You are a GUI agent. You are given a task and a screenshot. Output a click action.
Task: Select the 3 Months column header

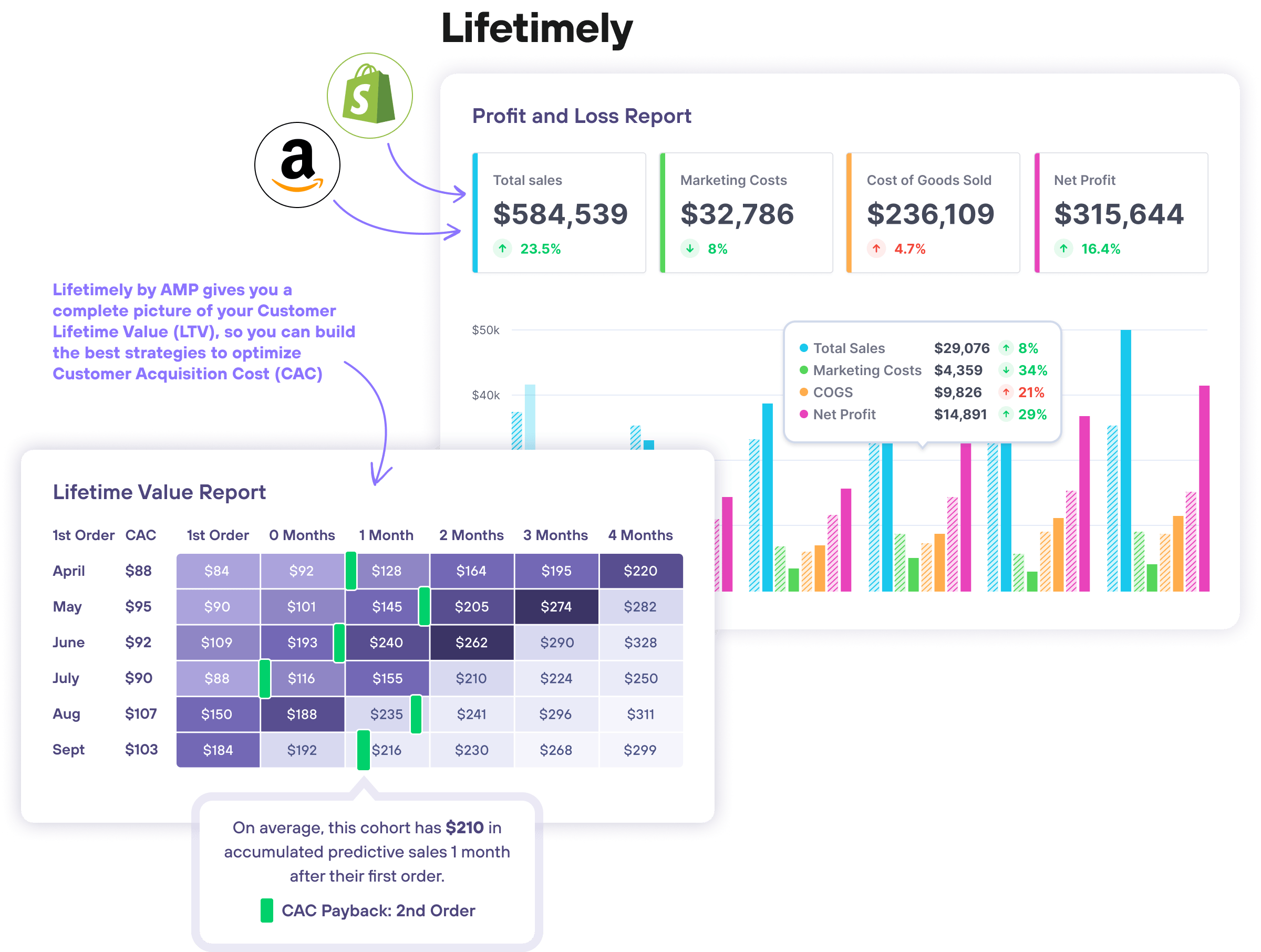pyautogui.click(x=556, y=535)
